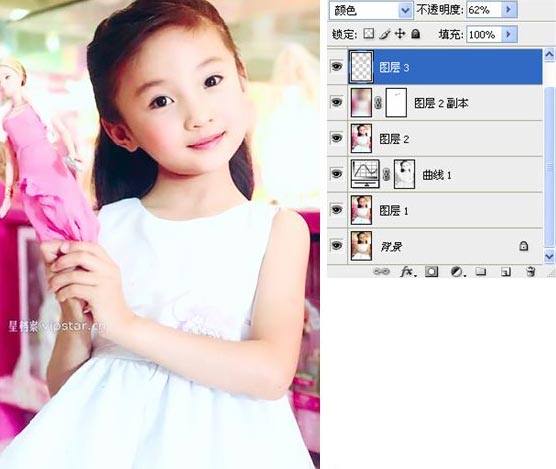Toggle visibility of 背景 layer
Screen dimensions: 556x469
tap(337, 245)
